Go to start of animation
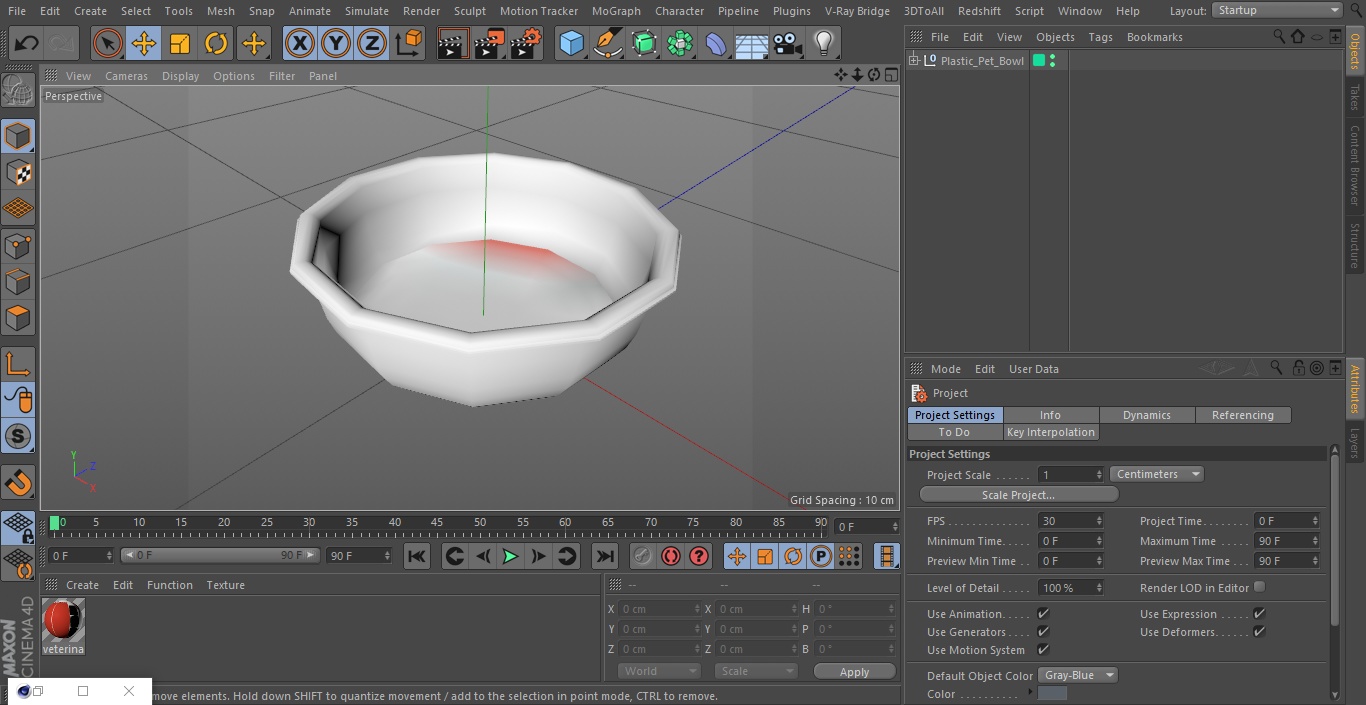The image size is (1366, 705). (x=417, y=556)
